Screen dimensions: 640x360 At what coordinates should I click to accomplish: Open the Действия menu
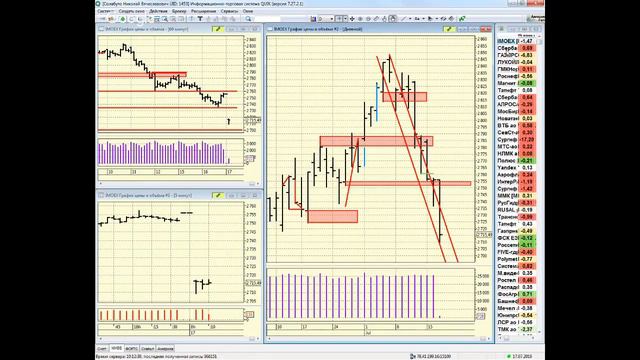pyautogui.click(x=158, y=11)
